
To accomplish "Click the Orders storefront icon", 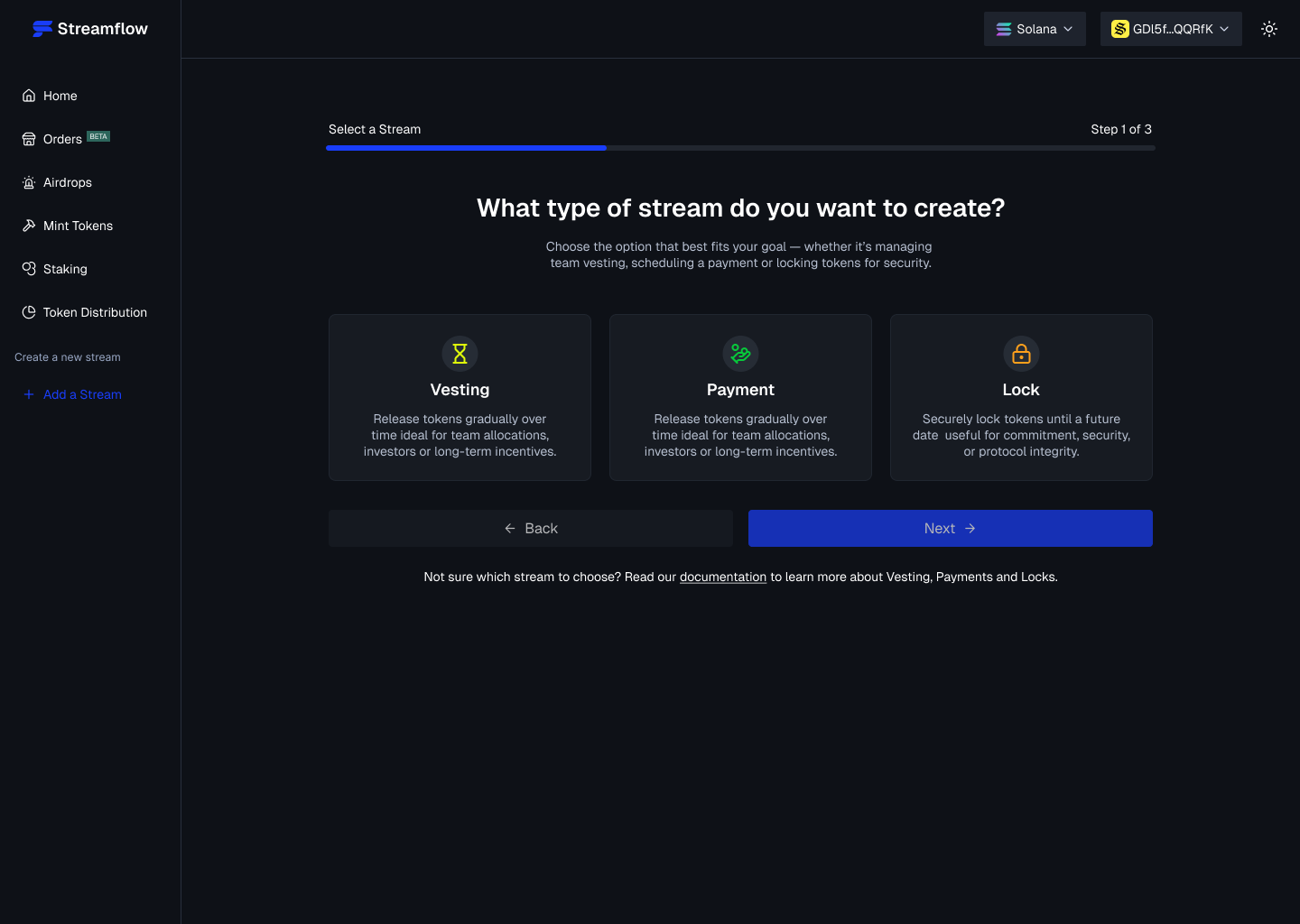I will (29, 139).
